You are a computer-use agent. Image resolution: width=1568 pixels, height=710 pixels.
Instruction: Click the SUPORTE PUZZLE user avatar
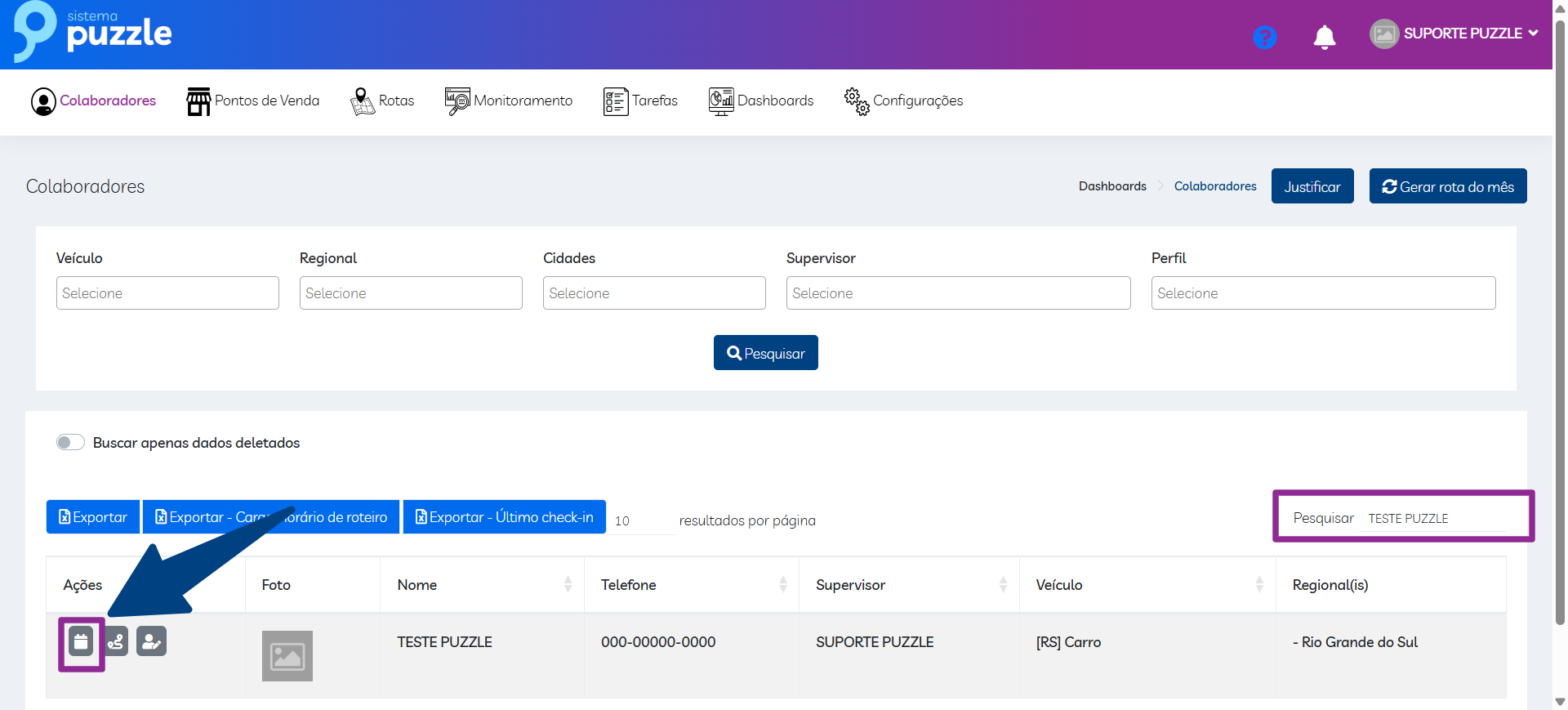coord(1383,34)
